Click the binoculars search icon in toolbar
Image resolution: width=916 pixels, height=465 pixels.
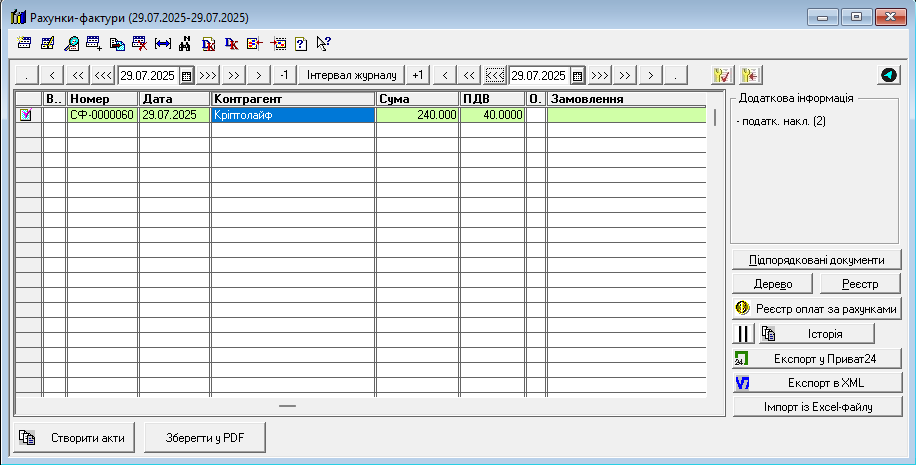coord(185,44)
